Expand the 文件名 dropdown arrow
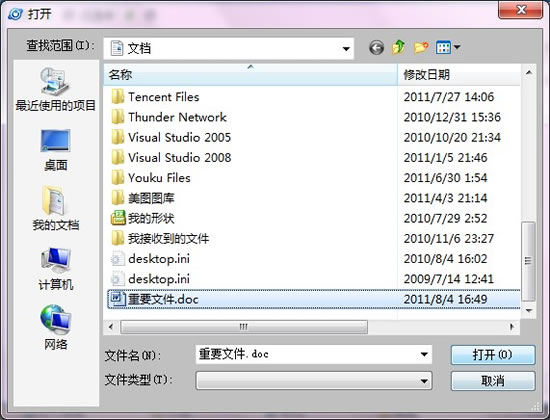This screenshot has width=550, height=420. [x=424, y=354]
